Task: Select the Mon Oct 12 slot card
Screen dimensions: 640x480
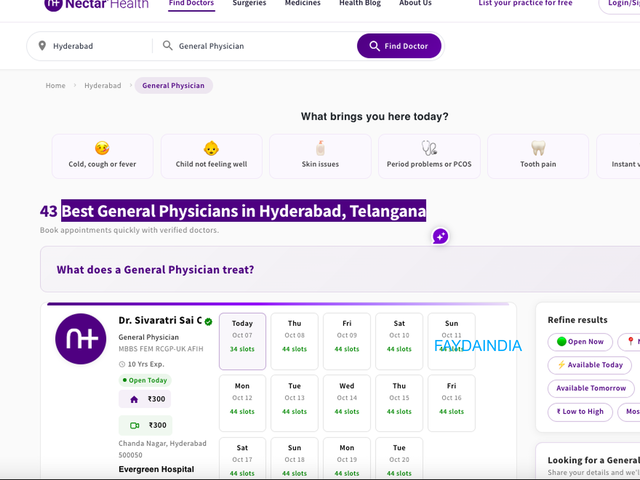Action: click(242, 403)
